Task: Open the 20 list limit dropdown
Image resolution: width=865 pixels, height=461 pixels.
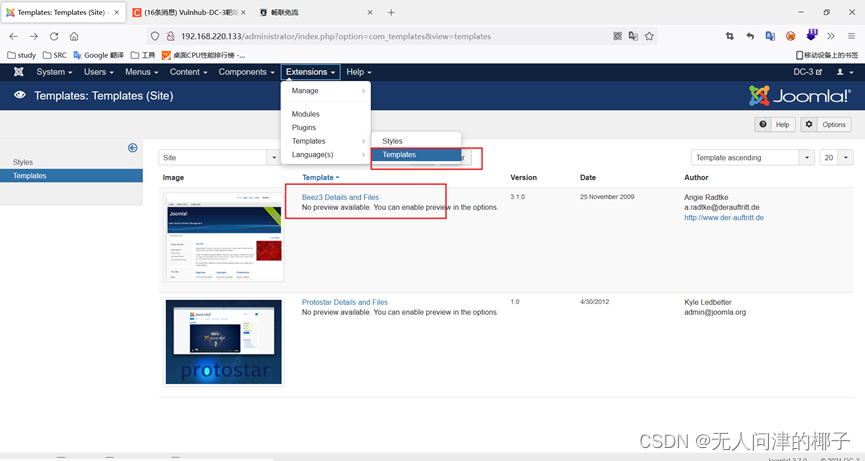Action: click(x=836, y=157)
